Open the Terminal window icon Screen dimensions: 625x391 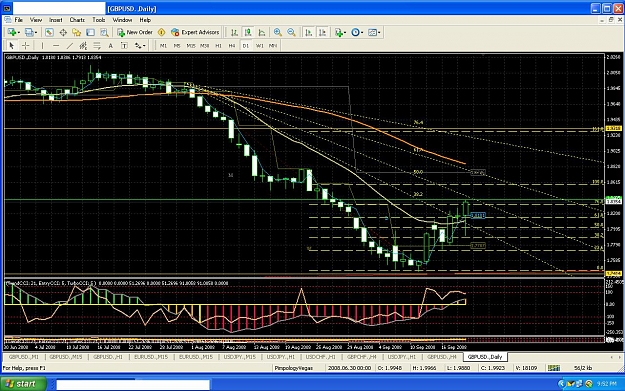(90, 32)
